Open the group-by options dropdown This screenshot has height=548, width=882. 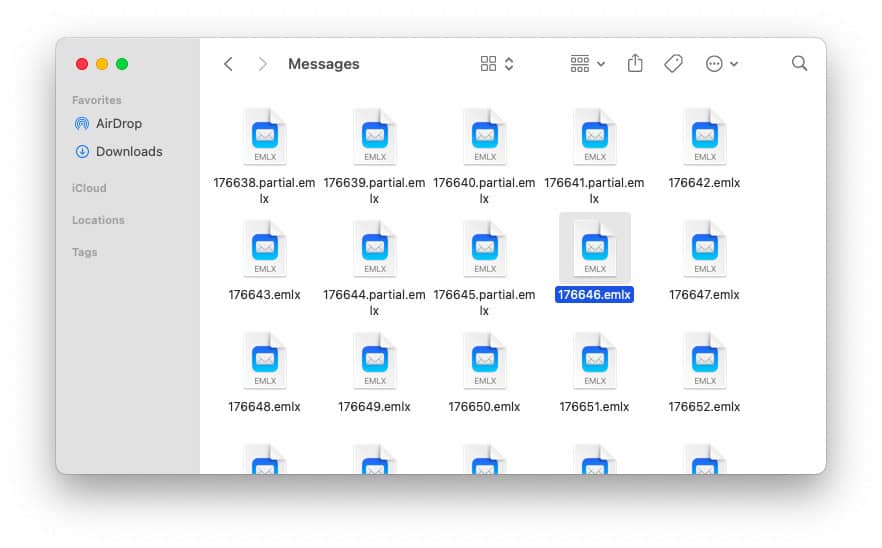coord(587,64)
